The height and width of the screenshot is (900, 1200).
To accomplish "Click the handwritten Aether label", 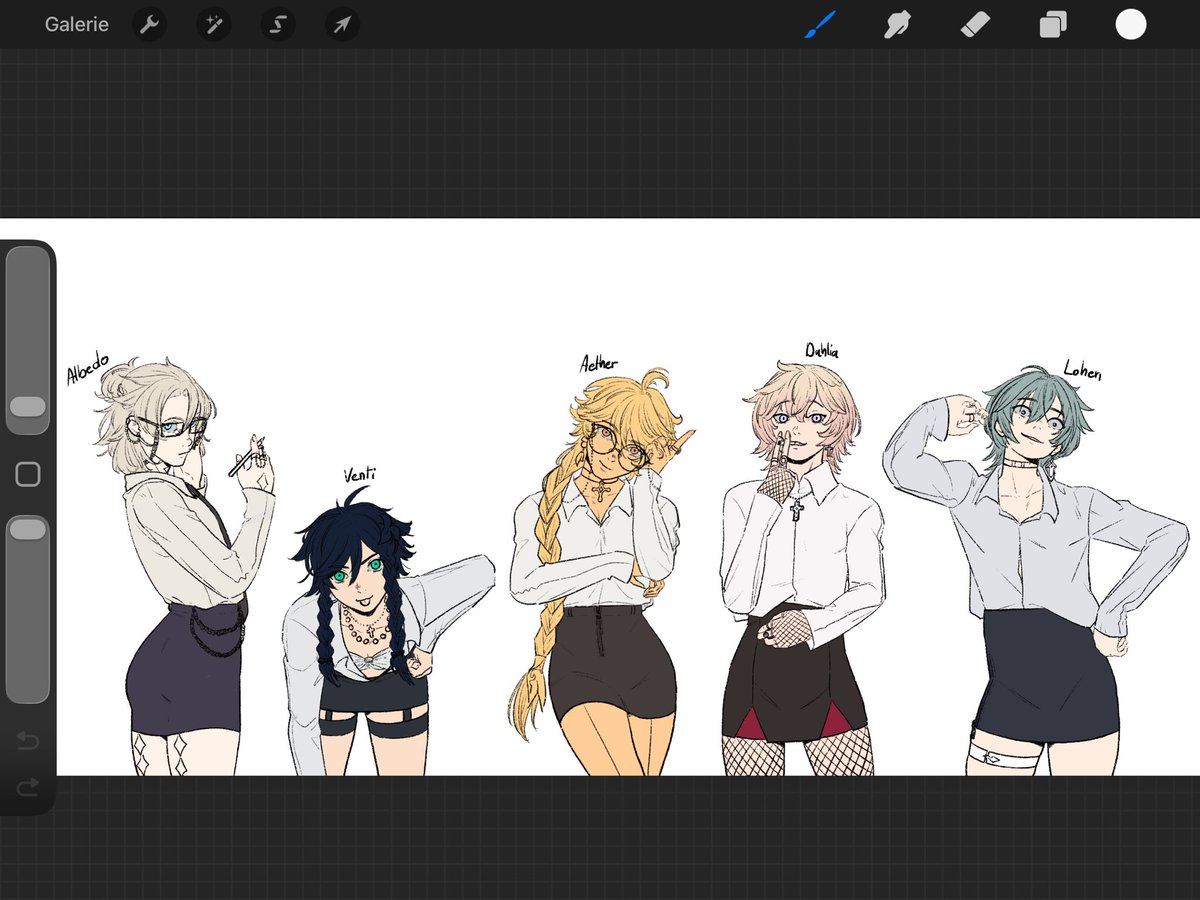I will 599,363.
